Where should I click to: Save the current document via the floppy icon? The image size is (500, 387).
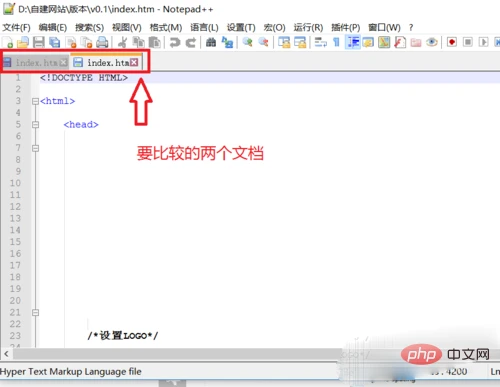tap(39, 42)
